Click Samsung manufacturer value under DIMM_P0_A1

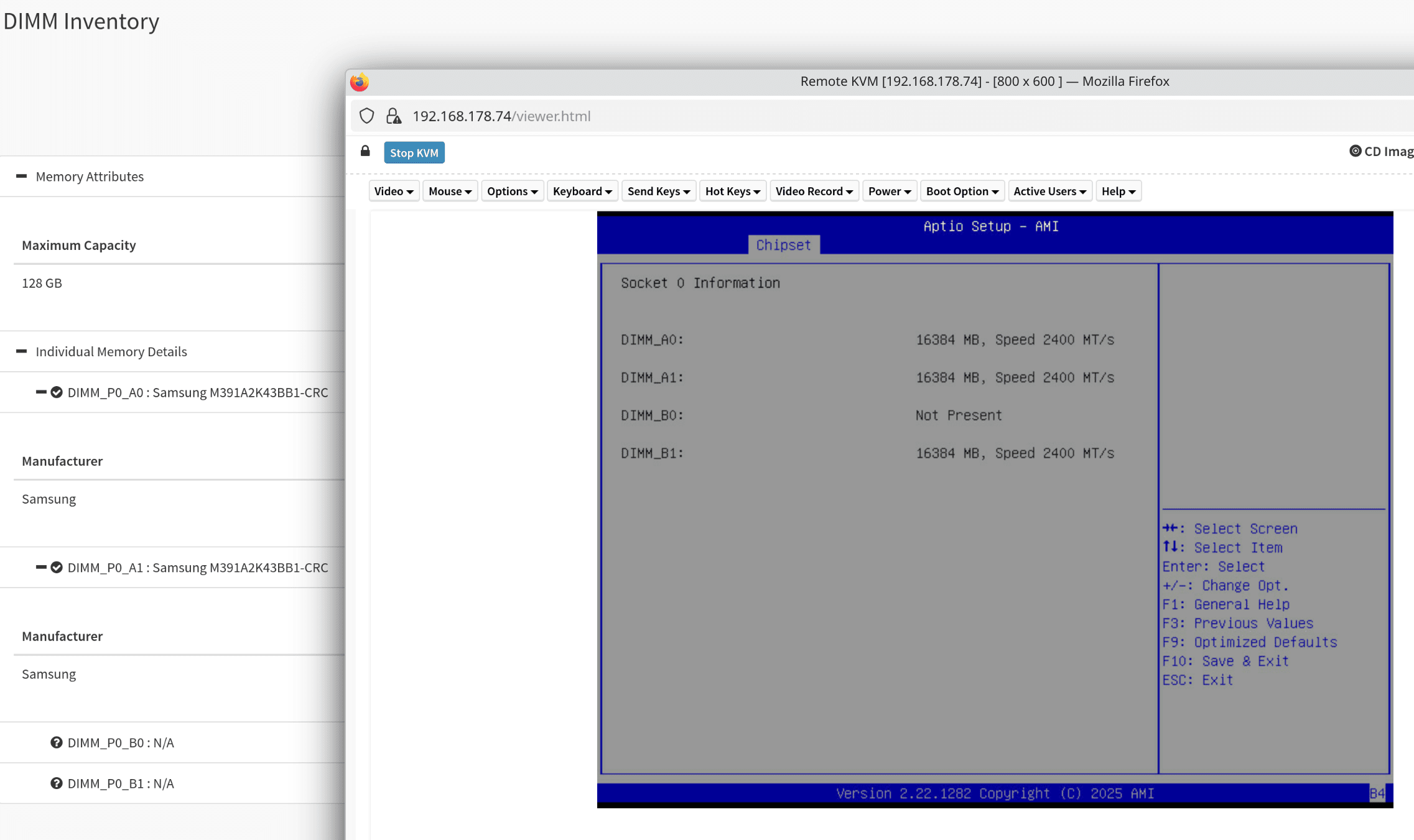pyautogui.click(x=49, y=674)
